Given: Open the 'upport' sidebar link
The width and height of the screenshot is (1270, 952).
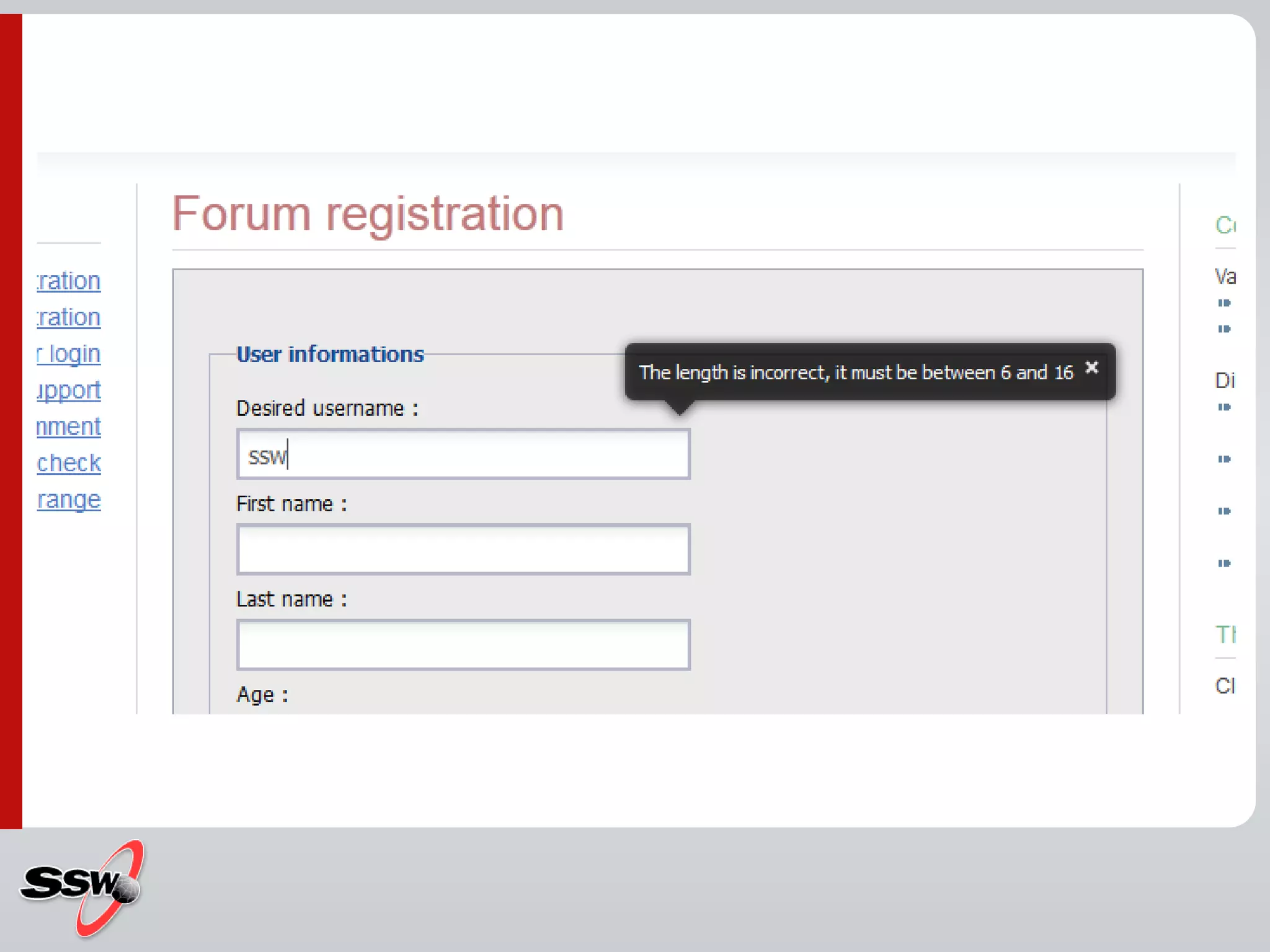Looking at the screenshot, I should [x=69, y=390].
